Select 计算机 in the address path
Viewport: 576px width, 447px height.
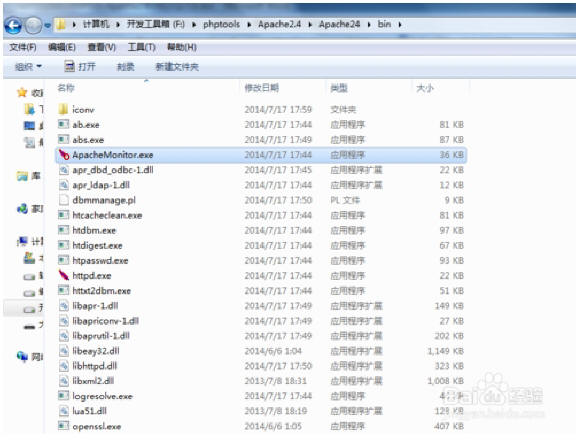point(96,24)
